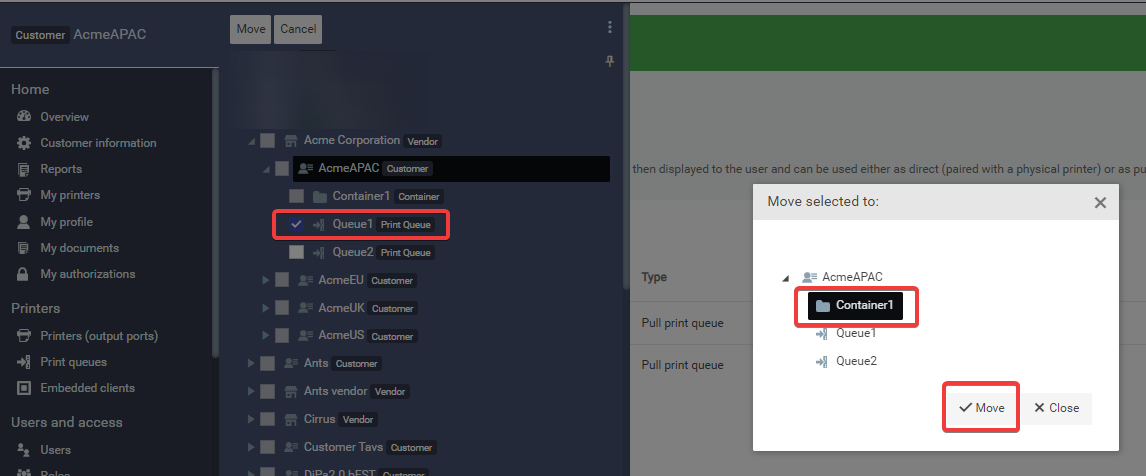The image size is (1146, 476).
Task: Click Container1 folder icon in move dialog
Action: click(823, 305)
